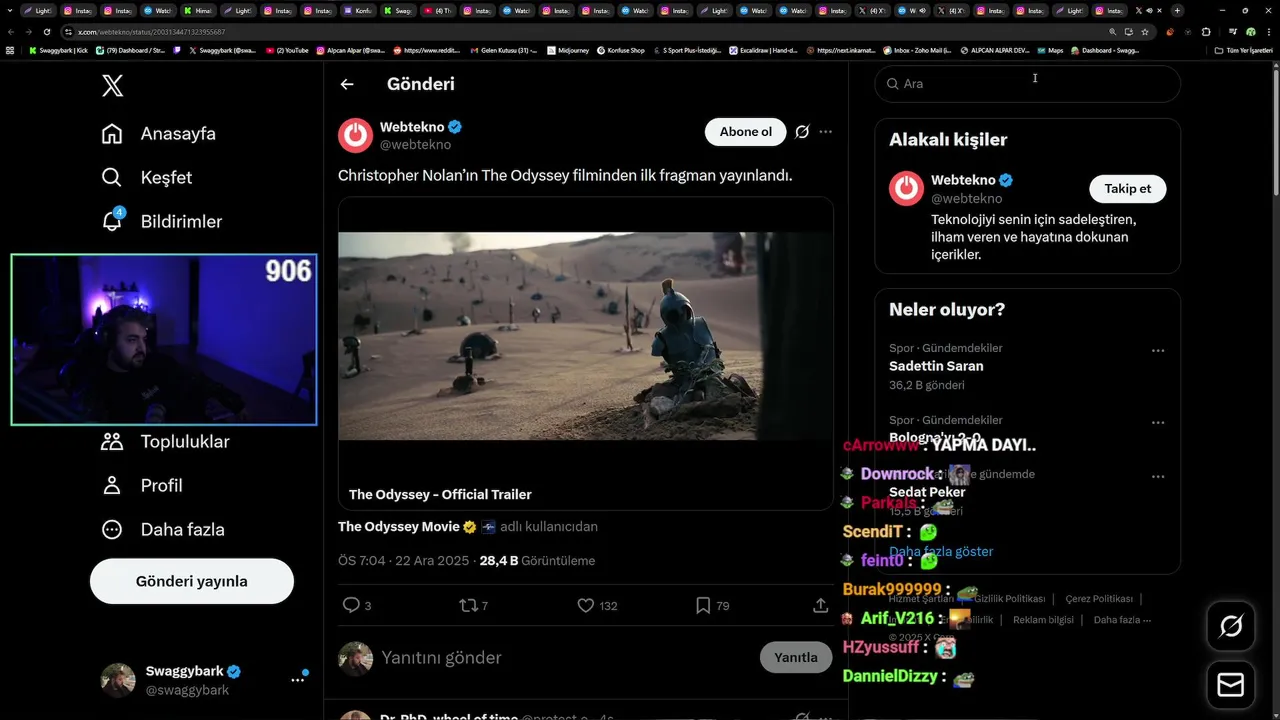Viewport: 1280px width, 720px height.
Task: Click the browser address bar URL
Action: (x=151, y=32)
